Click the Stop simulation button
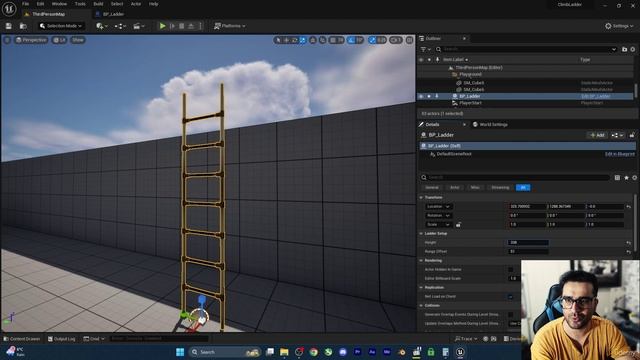Viewport: 640px width, 360px height. (182, 26)
